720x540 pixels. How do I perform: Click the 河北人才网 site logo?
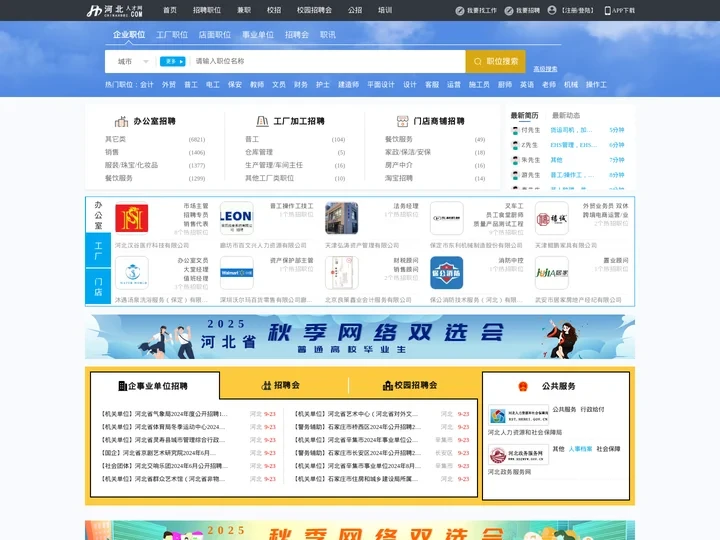115,11
